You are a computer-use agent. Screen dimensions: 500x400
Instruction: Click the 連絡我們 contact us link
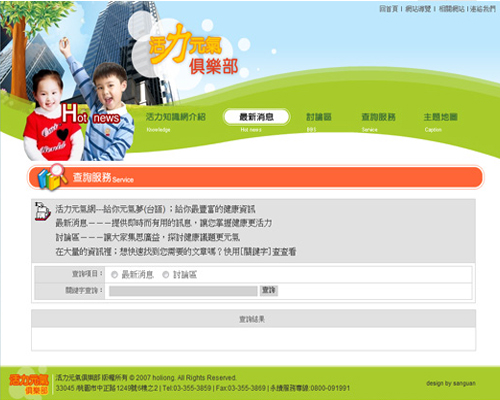click(x=483, y=9)
